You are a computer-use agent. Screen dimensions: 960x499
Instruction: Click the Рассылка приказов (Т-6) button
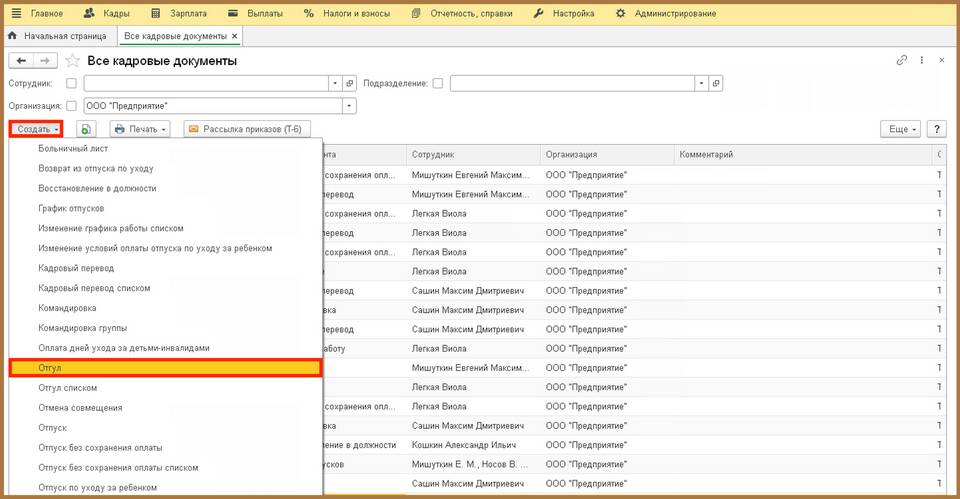248,129
